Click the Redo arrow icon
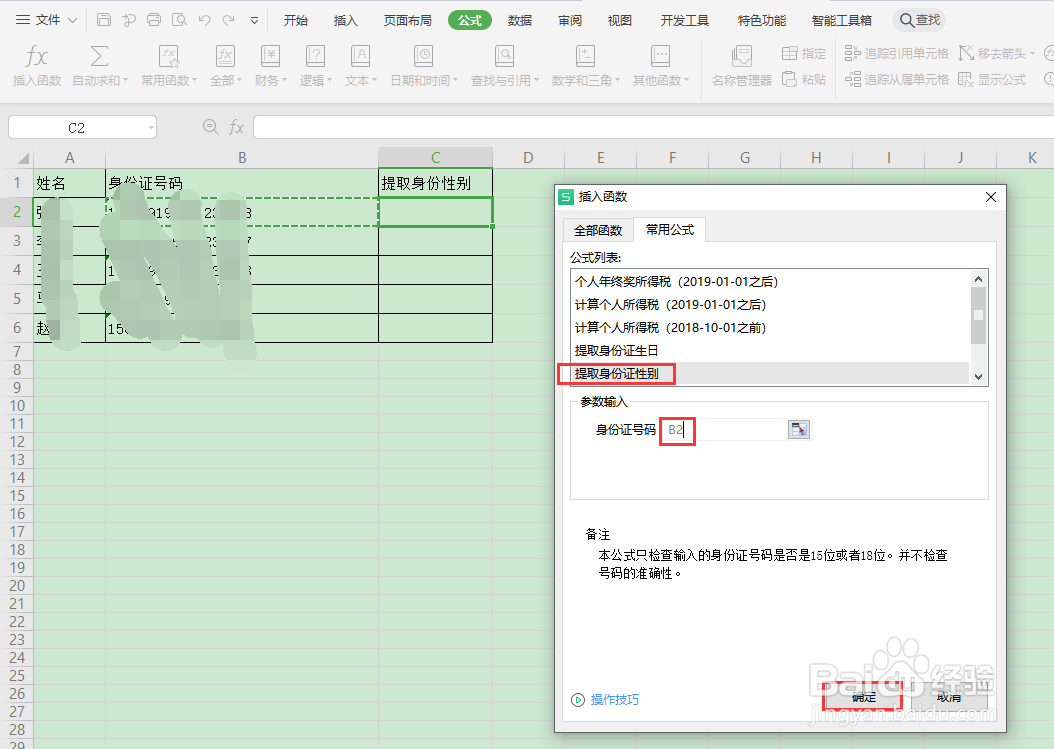Image resolution: width=1054 pixels, height=749 pixels. (229, 20)
